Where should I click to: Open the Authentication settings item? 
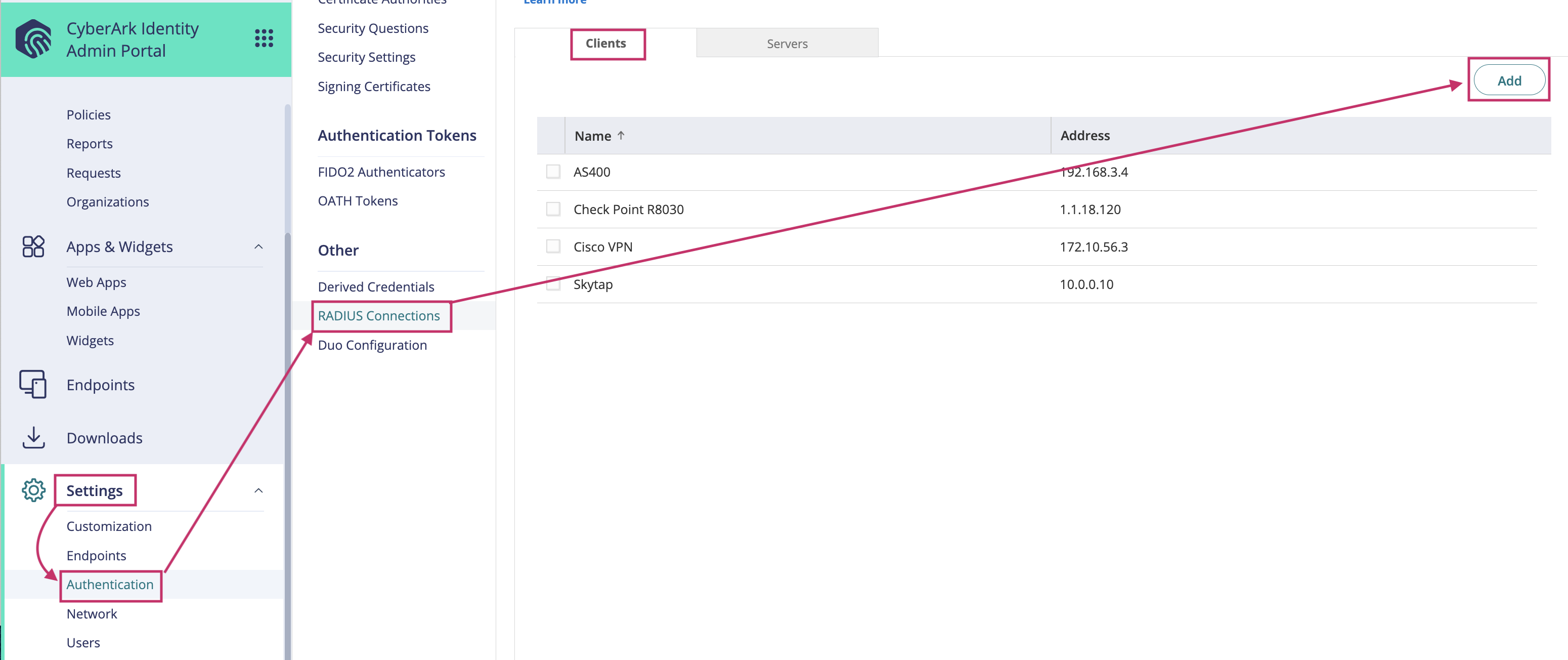tap(110, 585)
